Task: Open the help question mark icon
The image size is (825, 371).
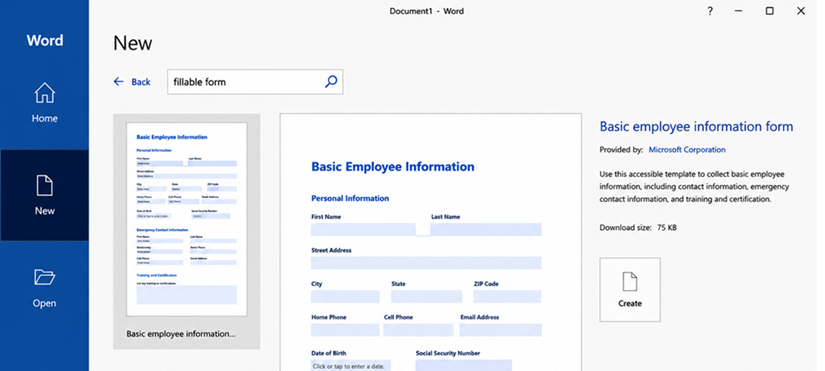Action: (710, 11)
